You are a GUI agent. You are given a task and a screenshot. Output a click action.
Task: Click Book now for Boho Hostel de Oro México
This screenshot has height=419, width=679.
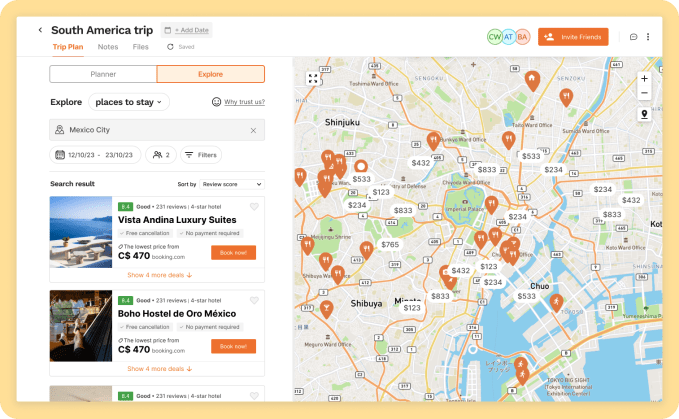(233, 346)
